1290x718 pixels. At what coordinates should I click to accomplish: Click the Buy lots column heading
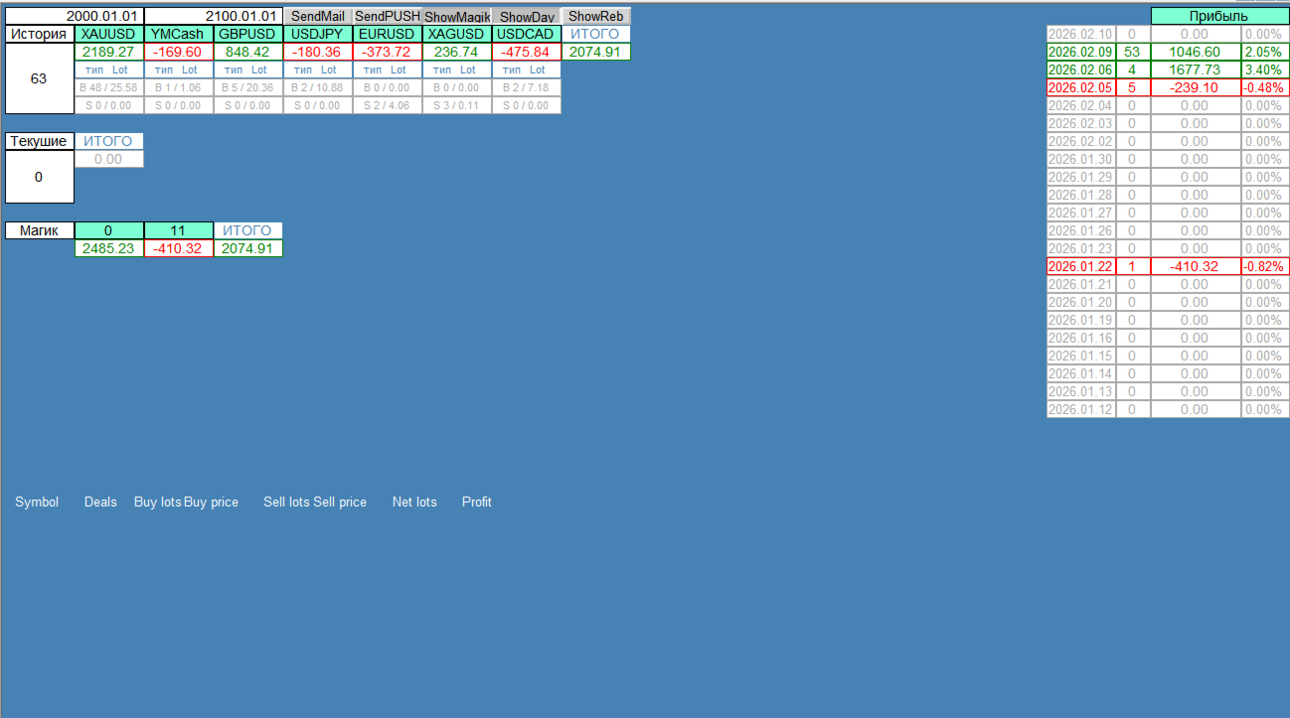click(158, 502)
